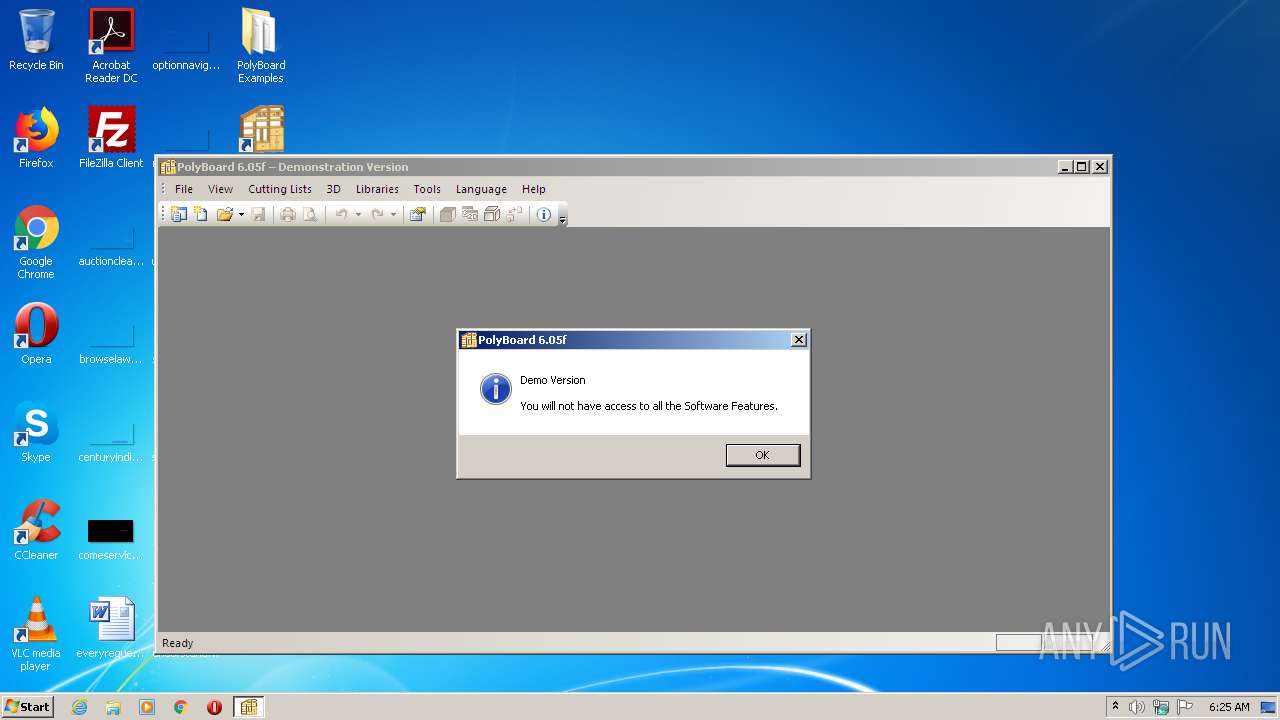Screen dimensions: 1280x720
Task: Click the Save floppy disk icon
Action: [x=258, y=214]
